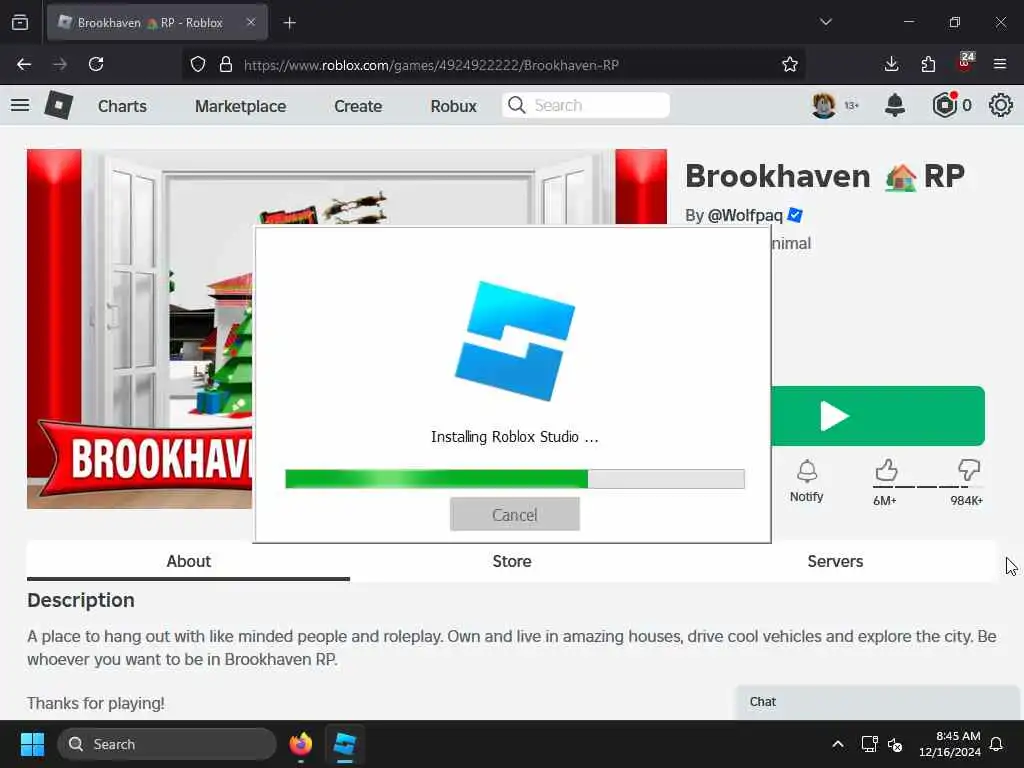
Task: Click the extension icon with the 24 badge
Action: (x=965, y=63)
